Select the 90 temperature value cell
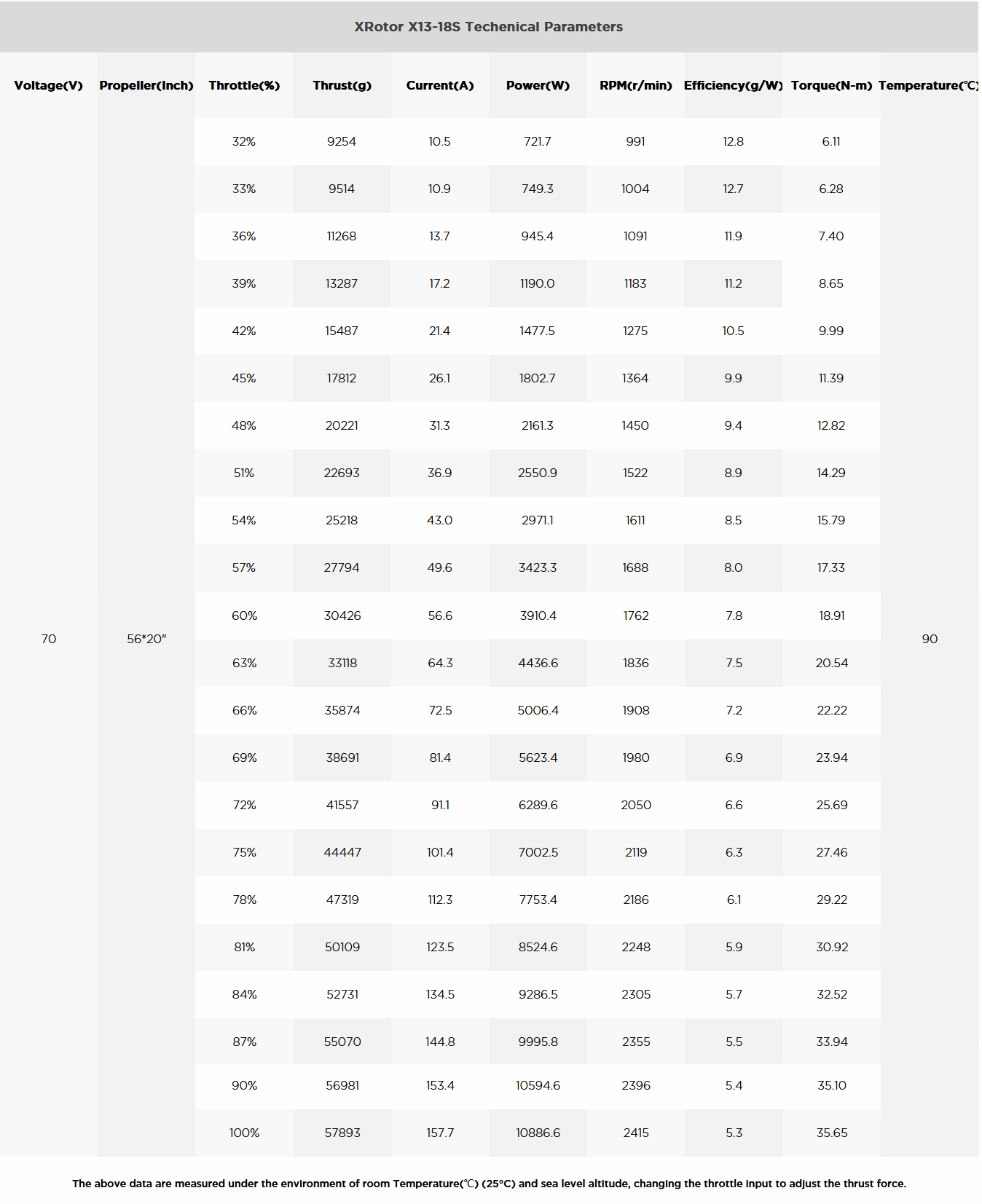Image resolution: width=982 pixels, height=1204 pixels. (x=930, y=639)
